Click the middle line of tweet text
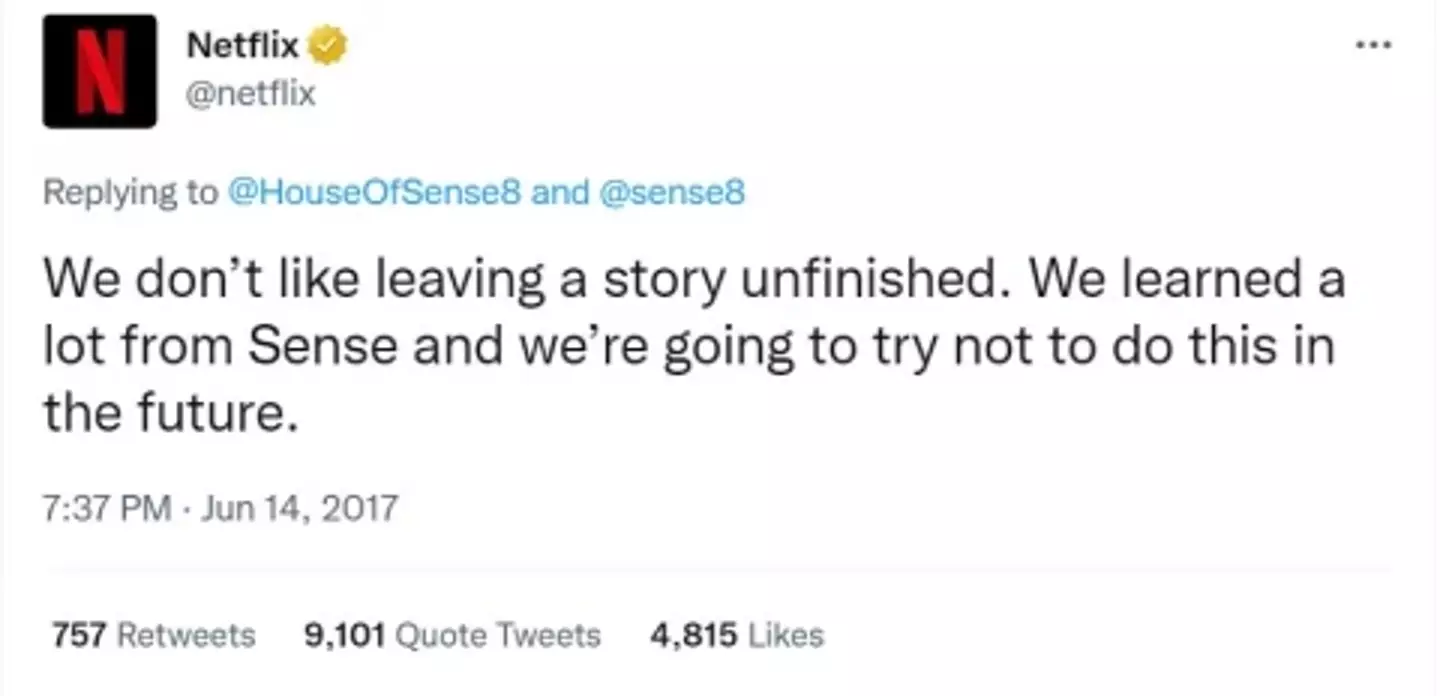This screenshot has height=696, width=1440. [688, 347]
